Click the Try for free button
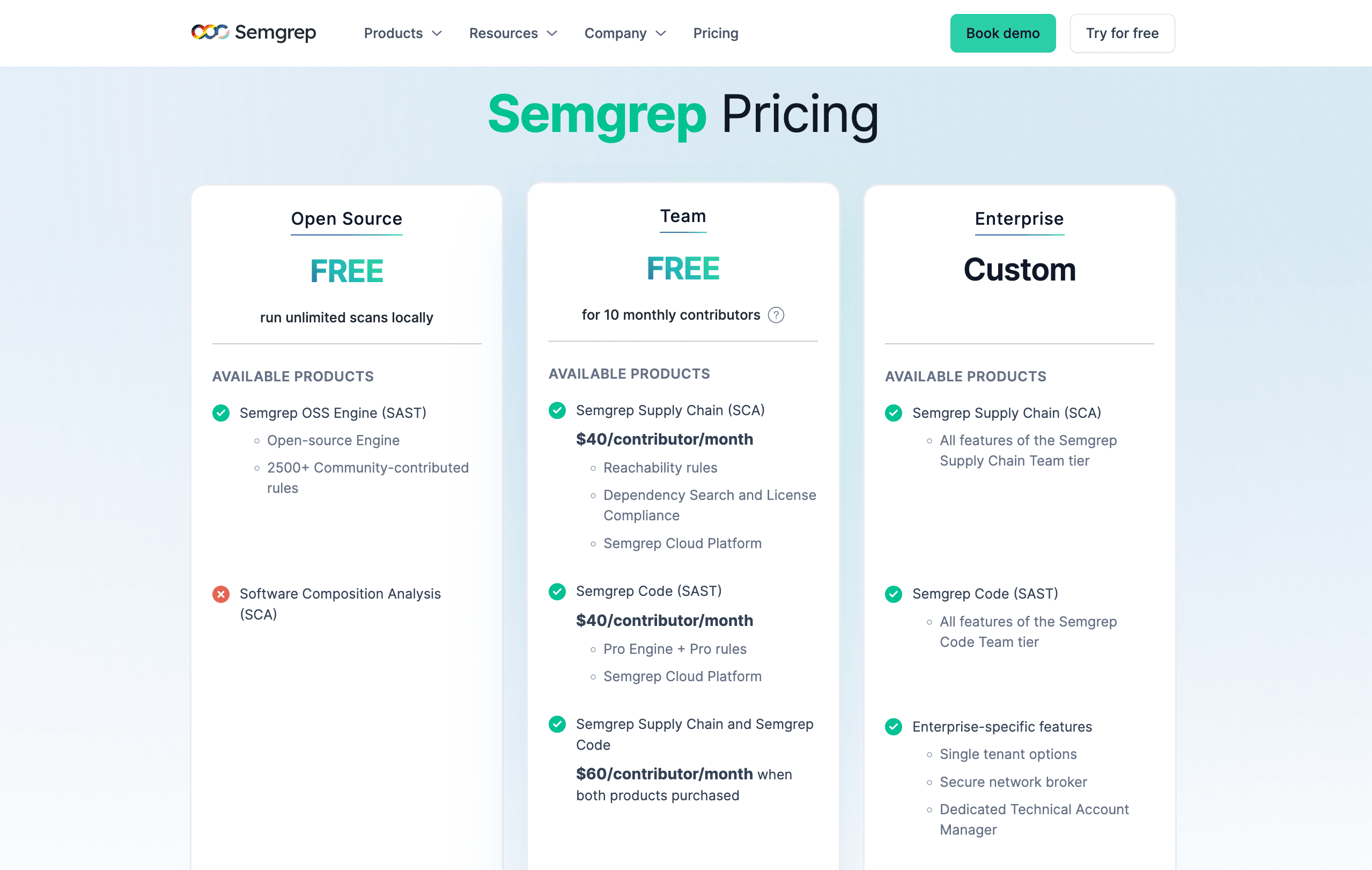 [x=1122, y=33]
